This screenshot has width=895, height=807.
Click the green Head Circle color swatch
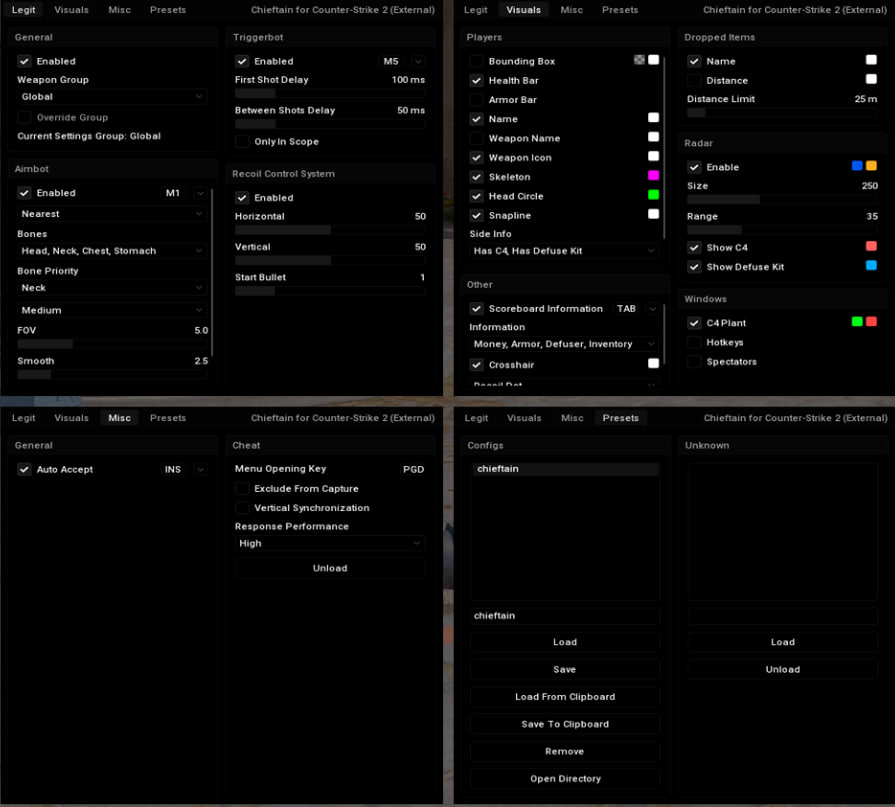[x=653, y=195]
